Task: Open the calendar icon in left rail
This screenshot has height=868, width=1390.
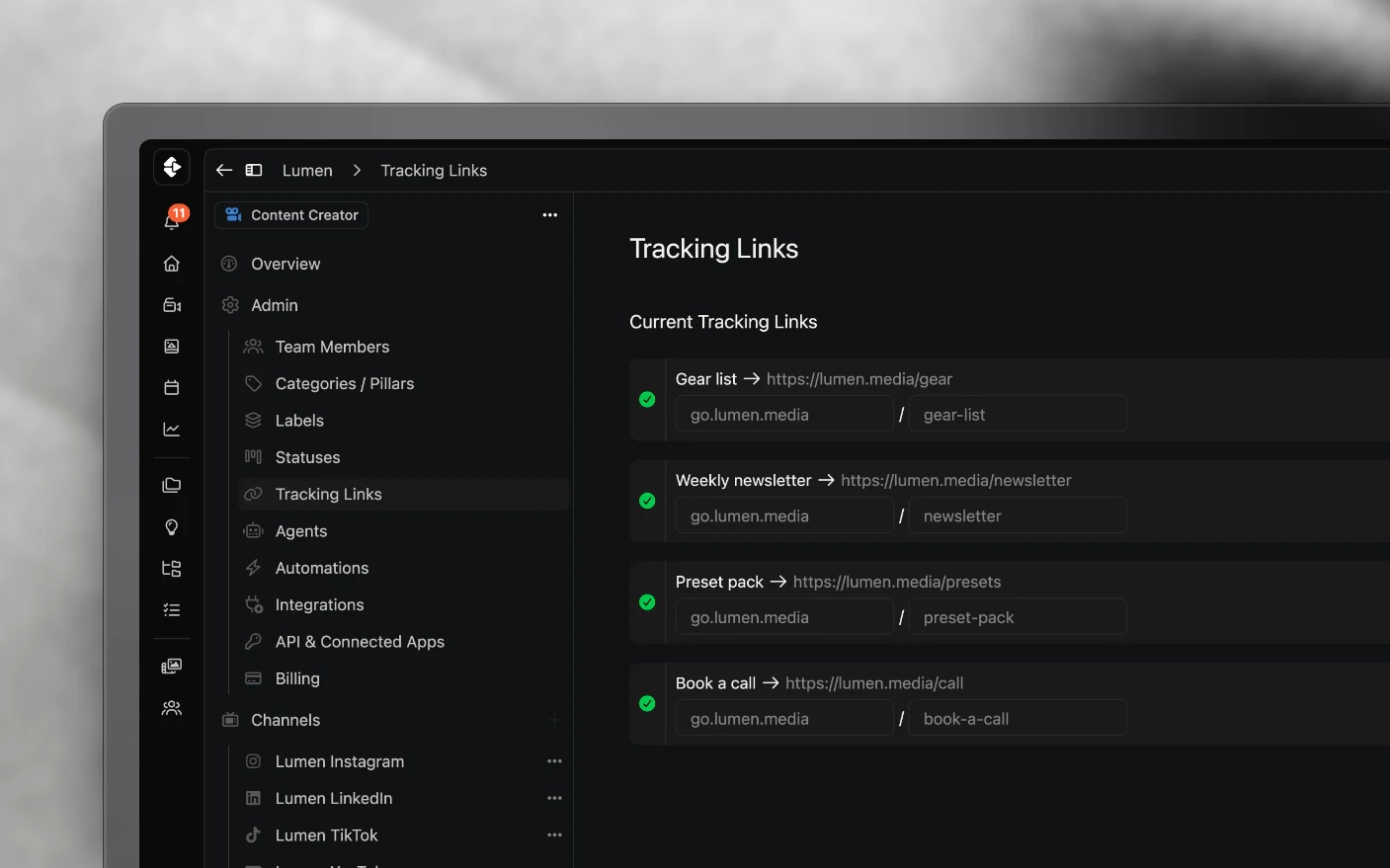Action: pos(172,388)
